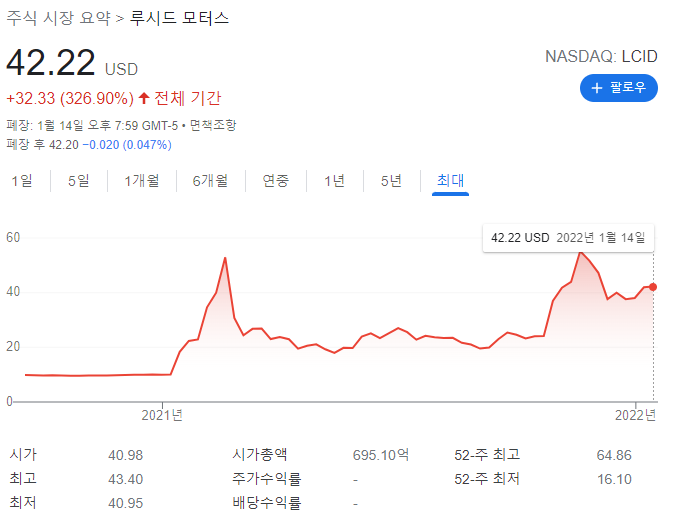
Task: Choose the 1년 range tab
Action: pos(334,181)
